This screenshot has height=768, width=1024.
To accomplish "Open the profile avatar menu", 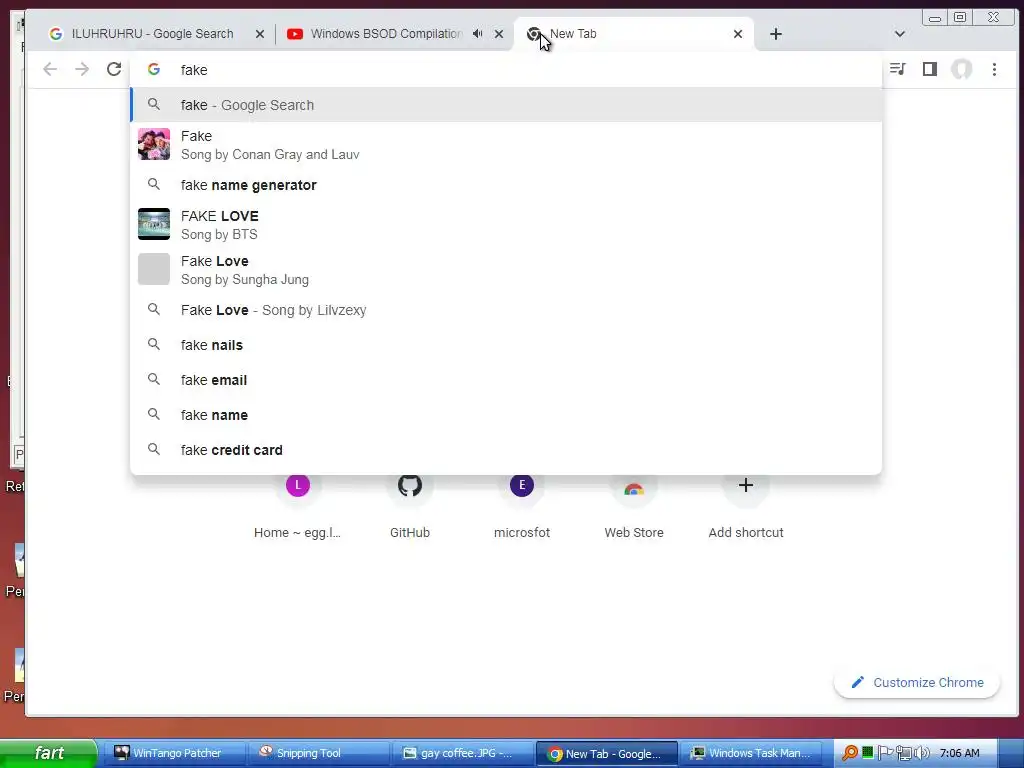I will pyautogui.click(x=961, y=69).
